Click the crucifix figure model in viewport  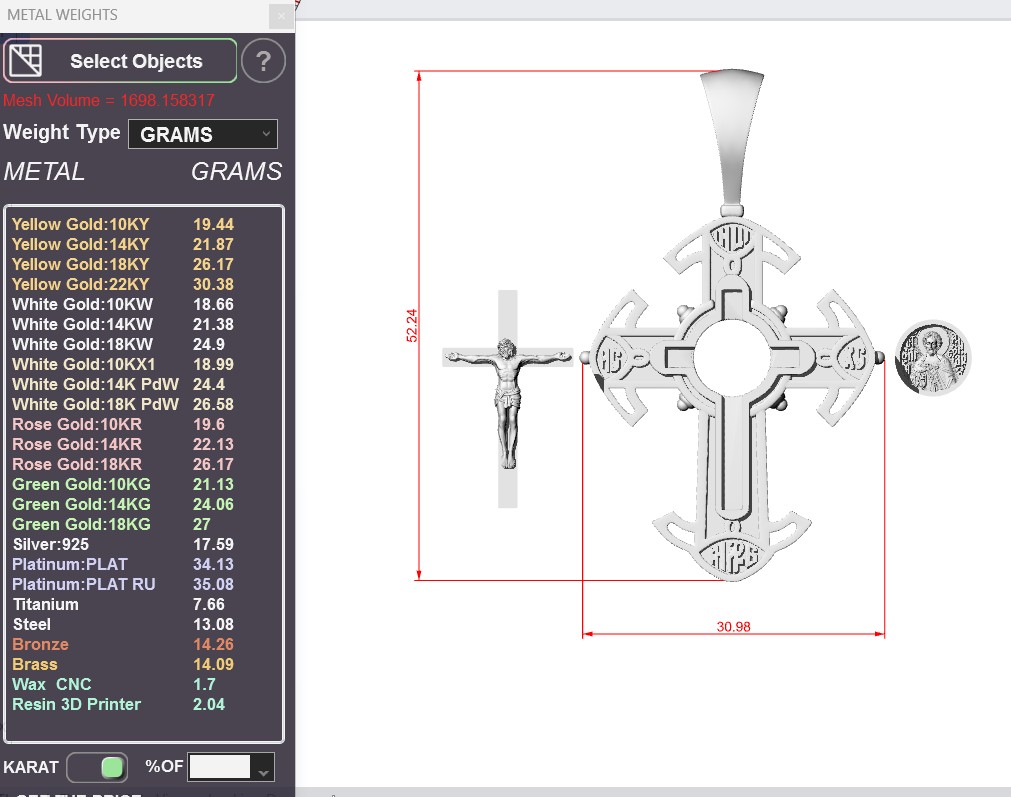(508, 397)
